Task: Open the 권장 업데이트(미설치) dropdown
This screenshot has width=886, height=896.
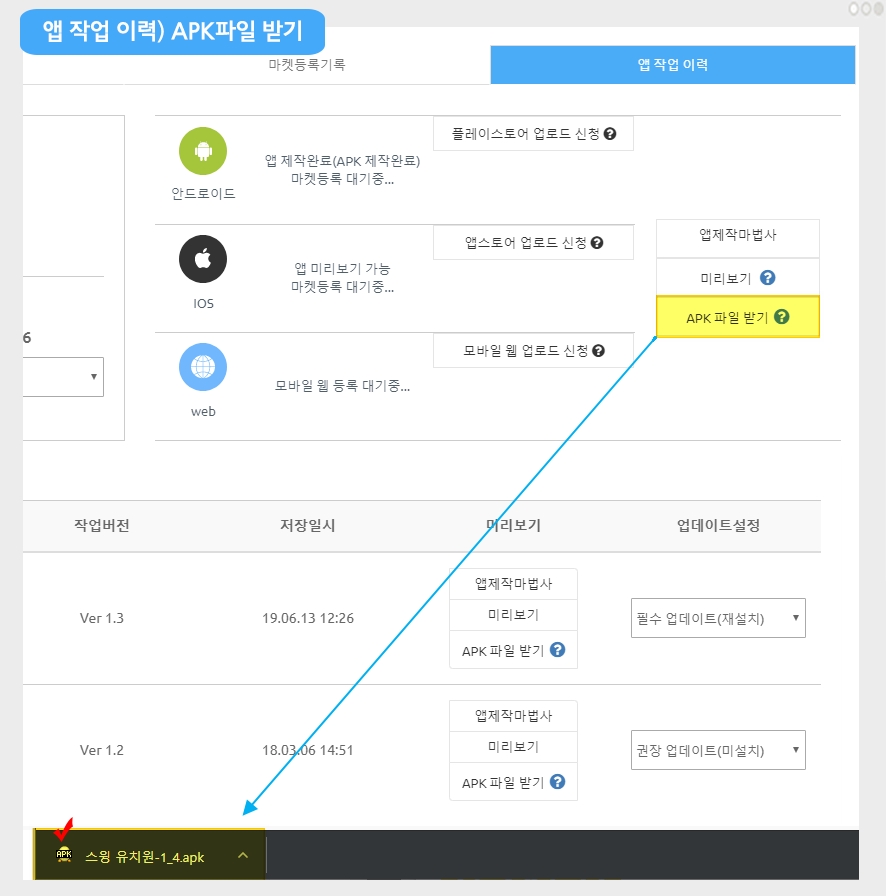Action: coord(718,750)
